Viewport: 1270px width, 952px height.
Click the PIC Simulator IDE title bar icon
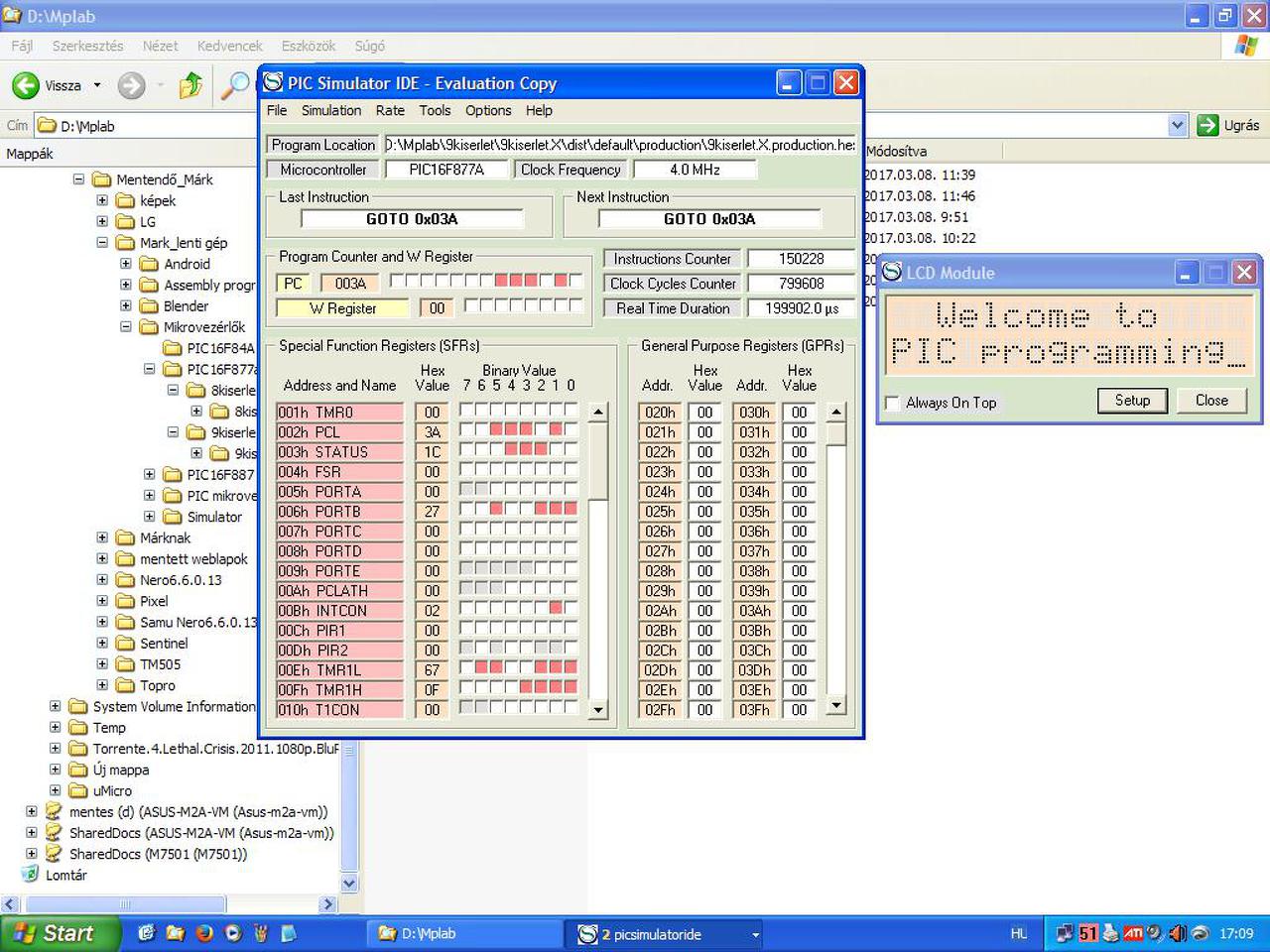273,82
